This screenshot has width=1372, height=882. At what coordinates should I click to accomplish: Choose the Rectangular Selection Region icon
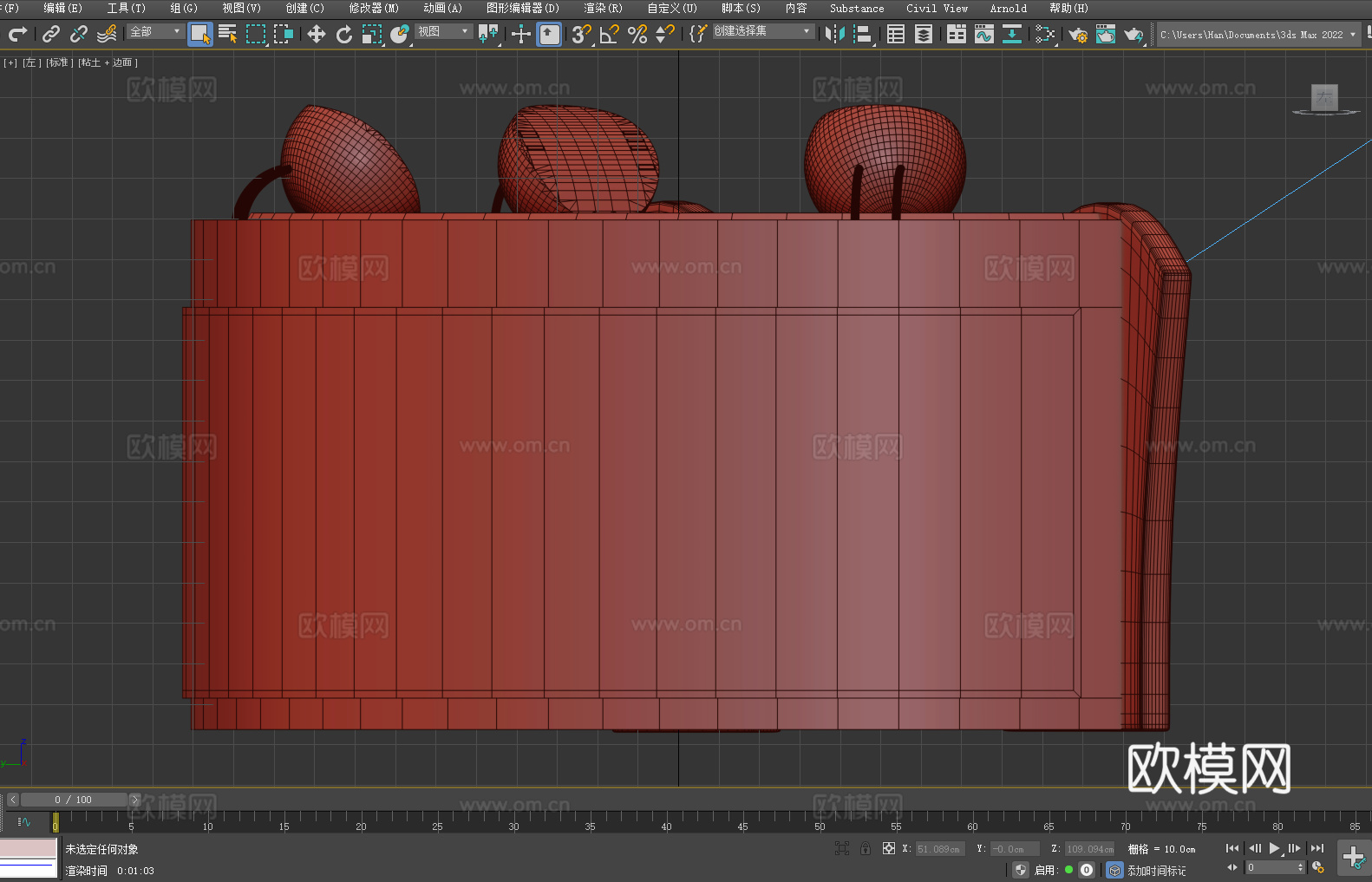click(x=256, y=34)
